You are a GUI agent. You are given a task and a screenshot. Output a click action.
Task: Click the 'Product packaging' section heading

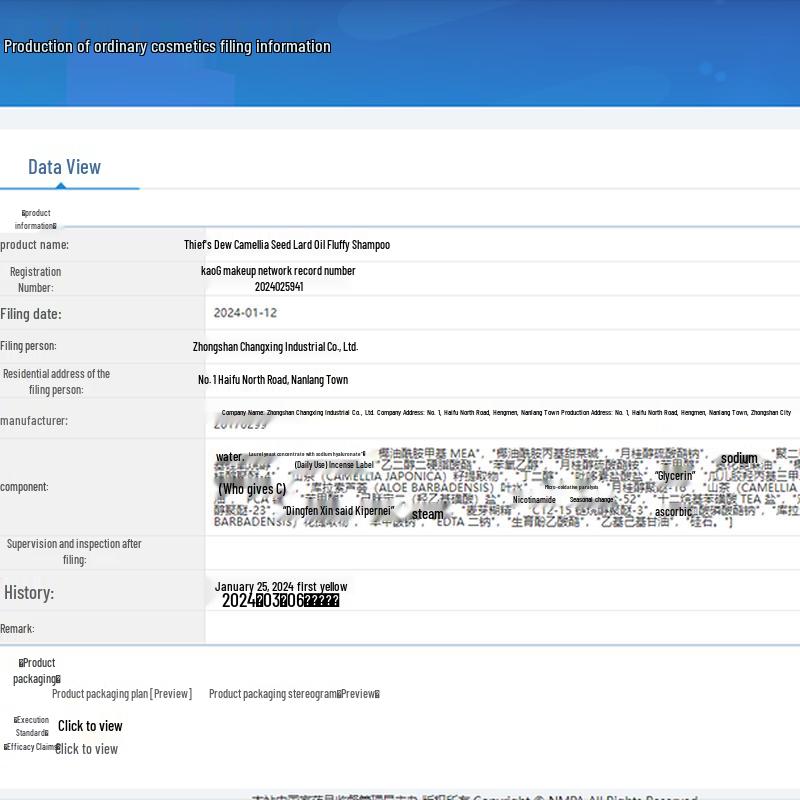pyautogui.click(x=37, y=671)
